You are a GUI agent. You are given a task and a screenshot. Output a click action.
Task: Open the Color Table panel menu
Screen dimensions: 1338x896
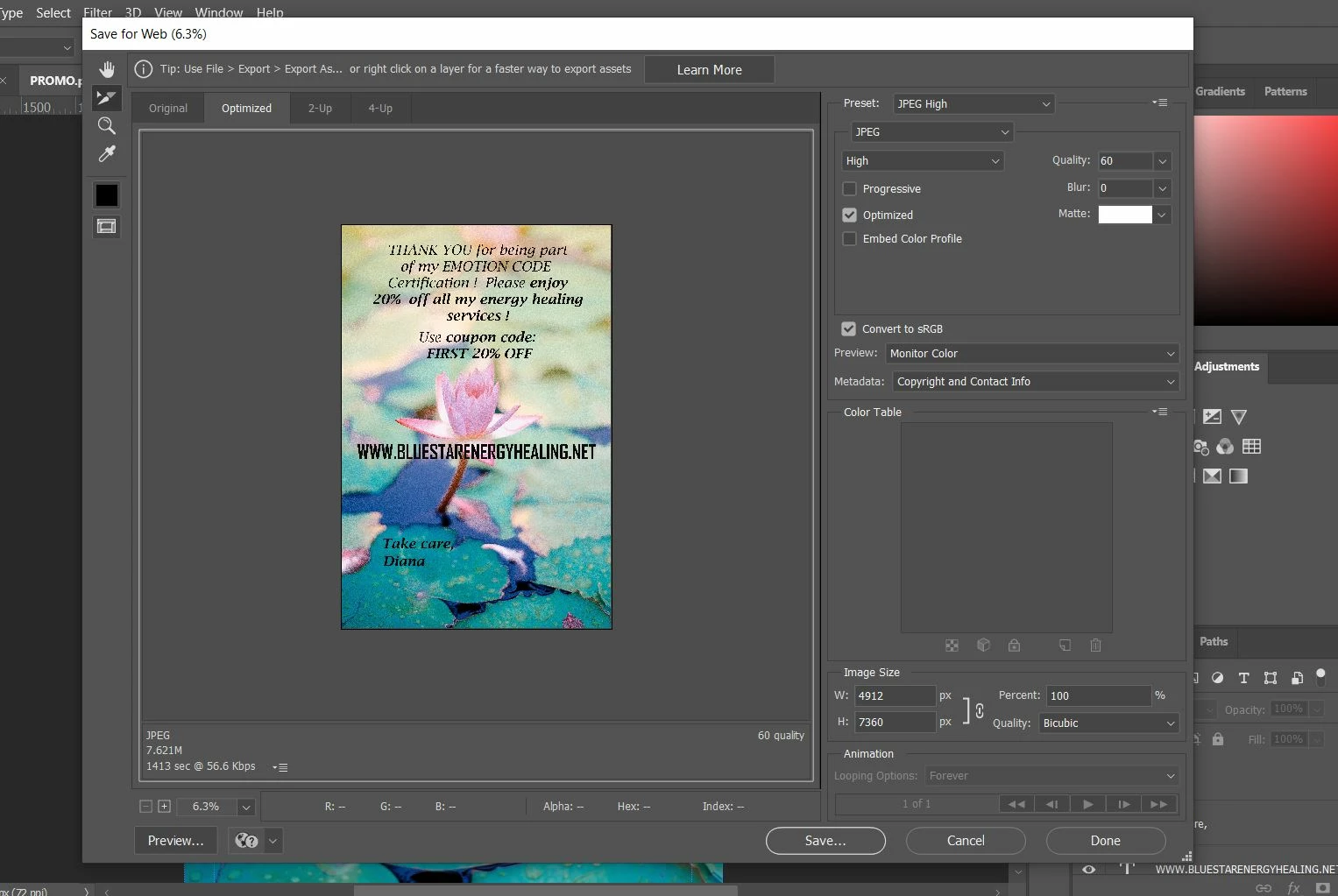[1160, 412]
